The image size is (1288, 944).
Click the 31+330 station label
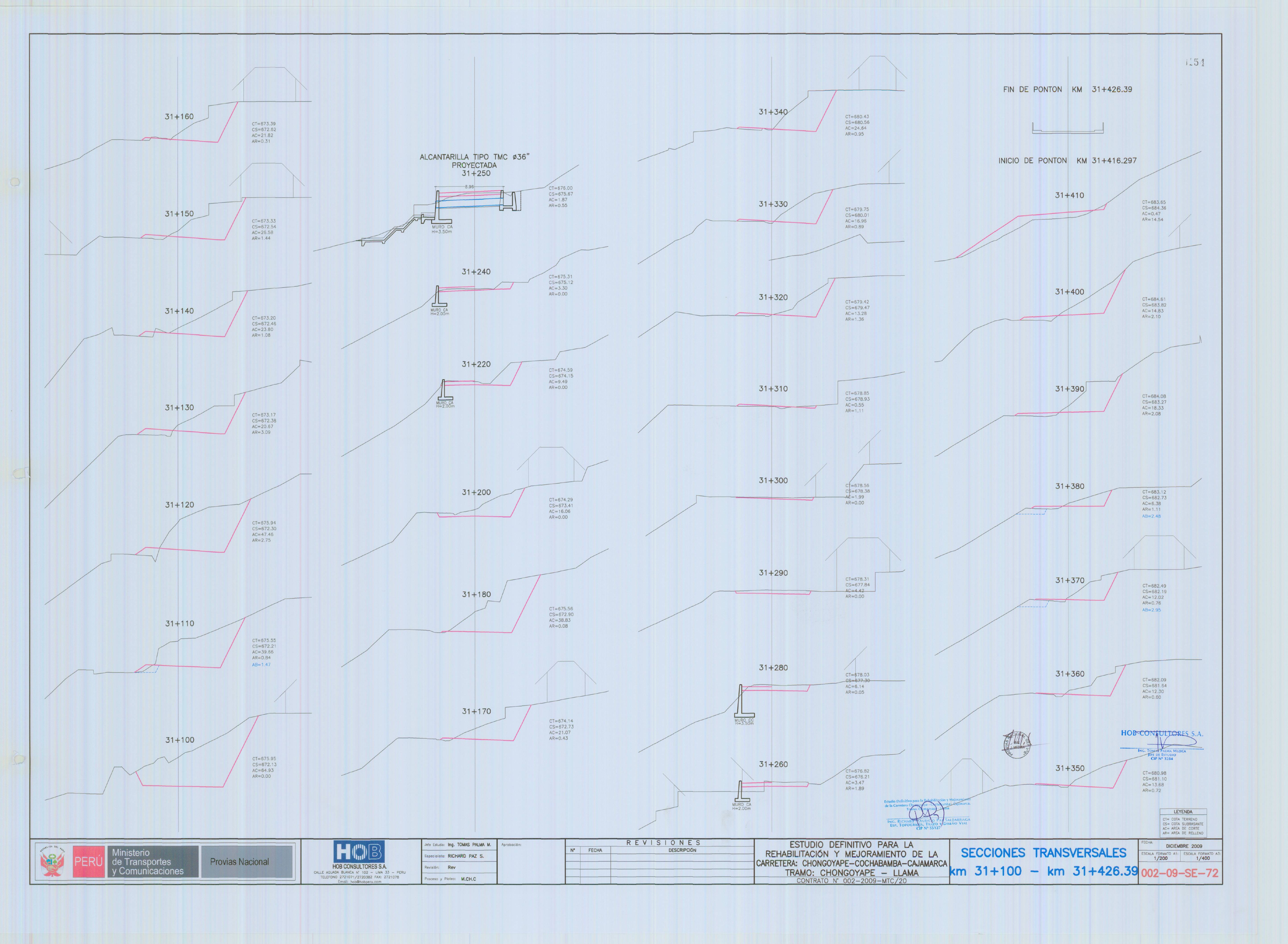[773, 204]
